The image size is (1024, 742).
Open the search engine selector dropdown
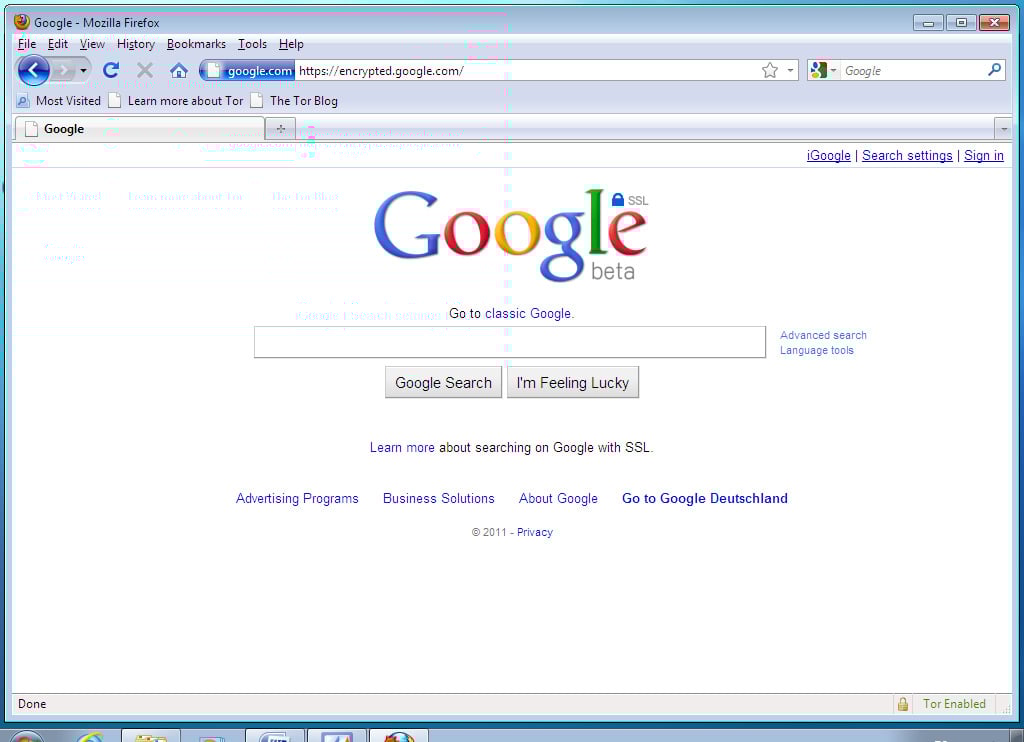click(824, 70)
